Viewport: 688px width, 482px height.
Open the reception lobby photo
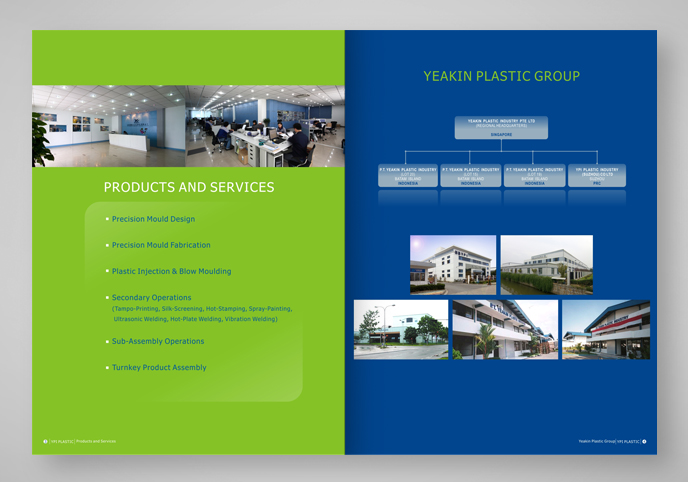tap(108, 126)
